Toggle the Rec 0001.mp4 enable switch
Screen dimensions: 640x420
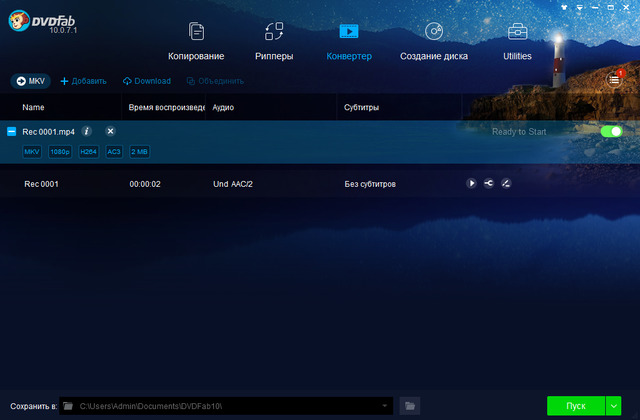[610, 131]
